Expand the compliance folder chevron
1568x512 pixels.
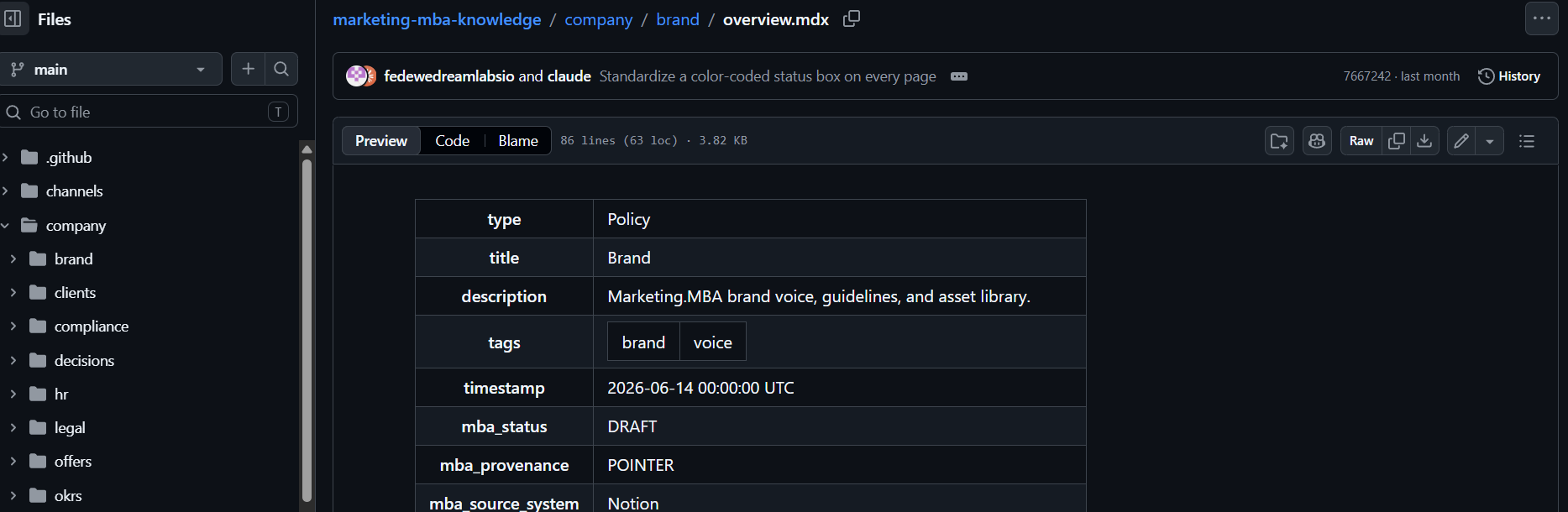tap(13, 327)
